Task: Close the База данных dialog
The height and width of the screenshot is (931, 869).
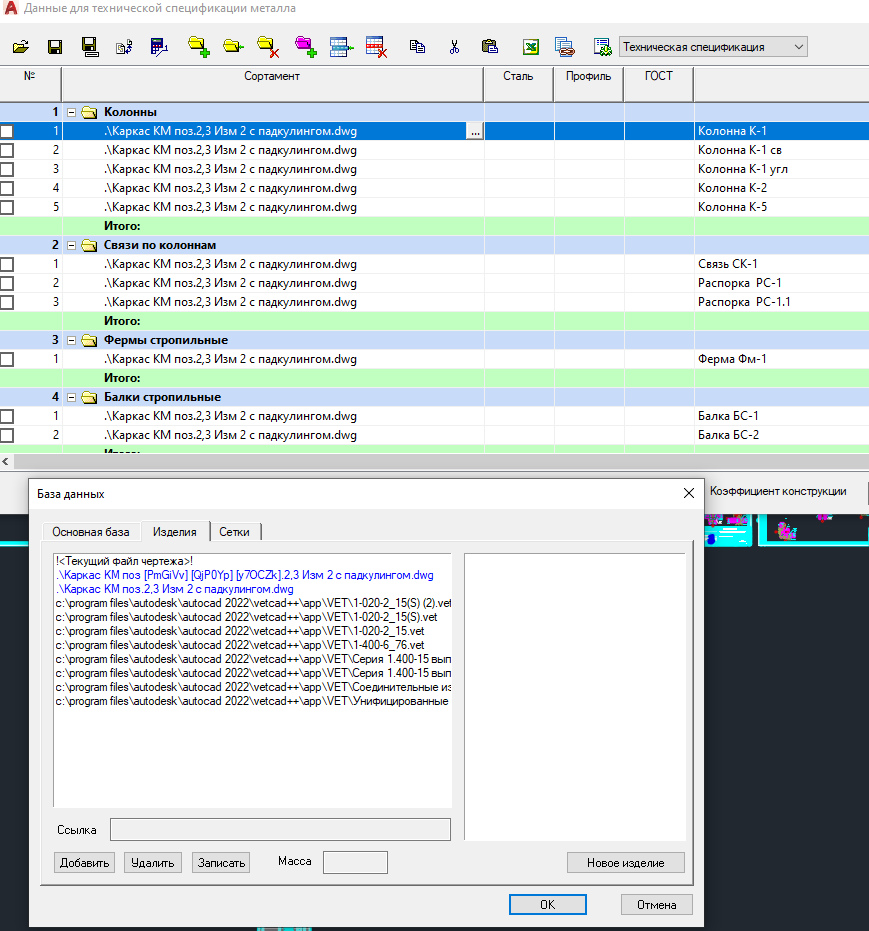Action: (x=689, y=493)
